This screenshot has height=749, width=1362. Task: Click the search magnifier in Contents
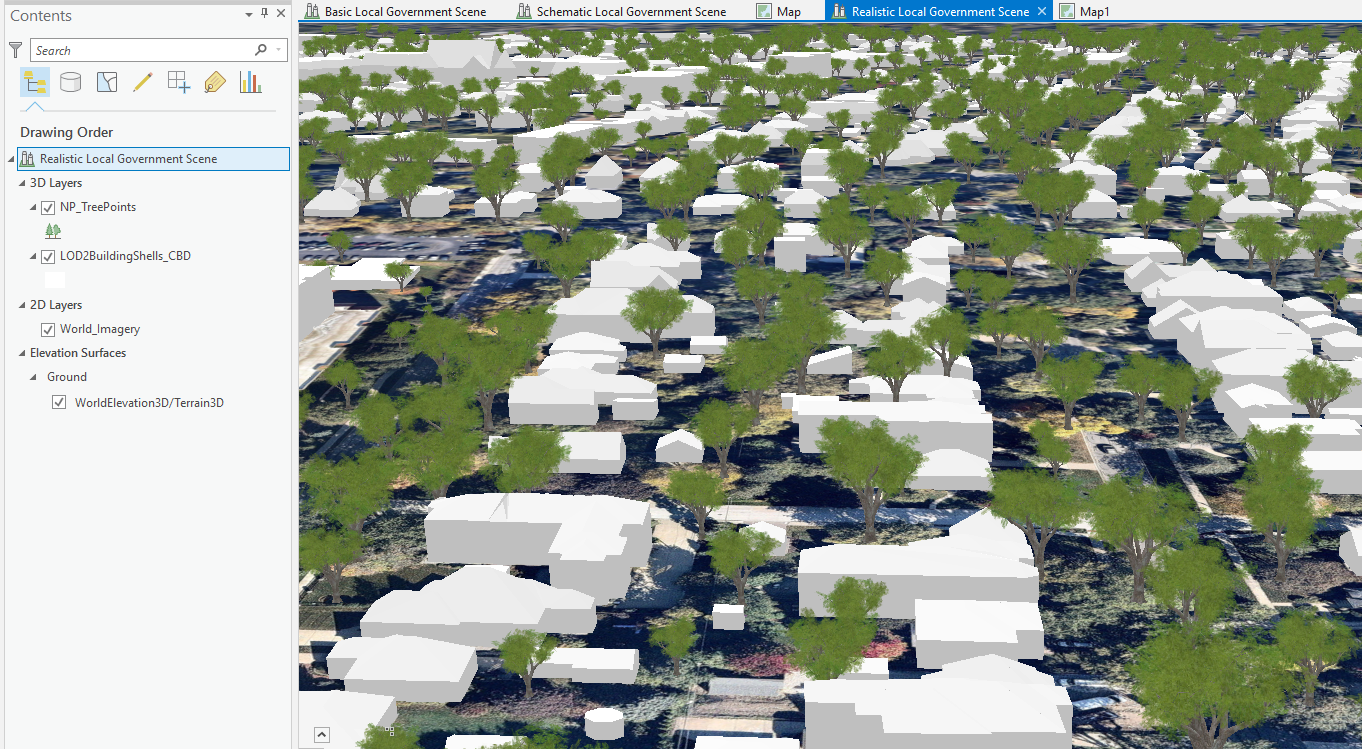point(260,48)
